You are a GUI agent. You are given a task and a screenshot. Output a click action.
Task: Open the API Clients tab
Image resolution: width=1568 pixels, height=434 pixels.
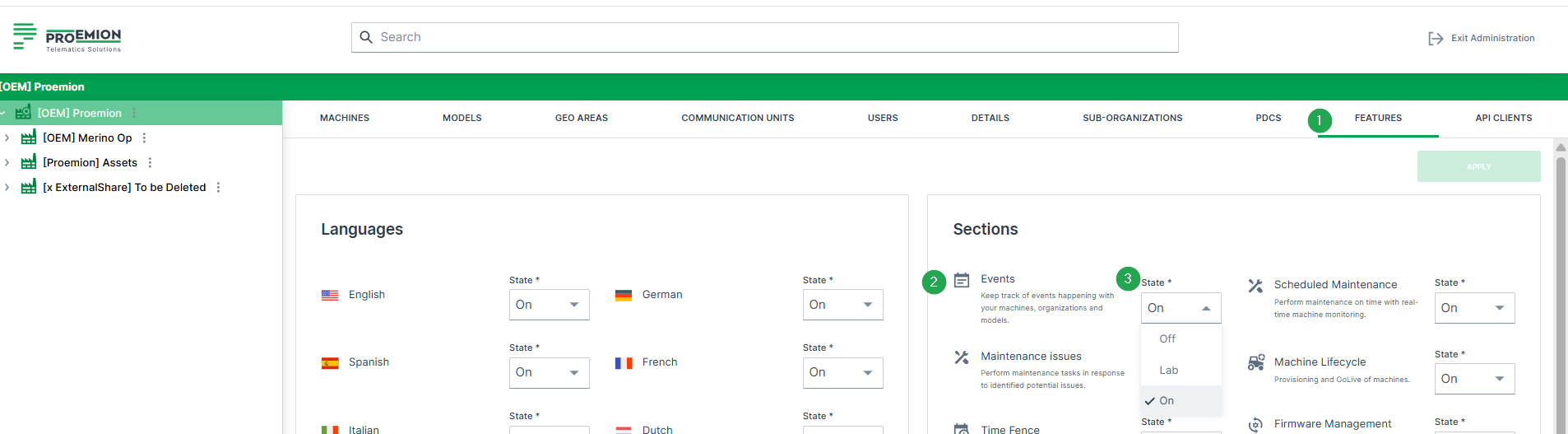1503,118
